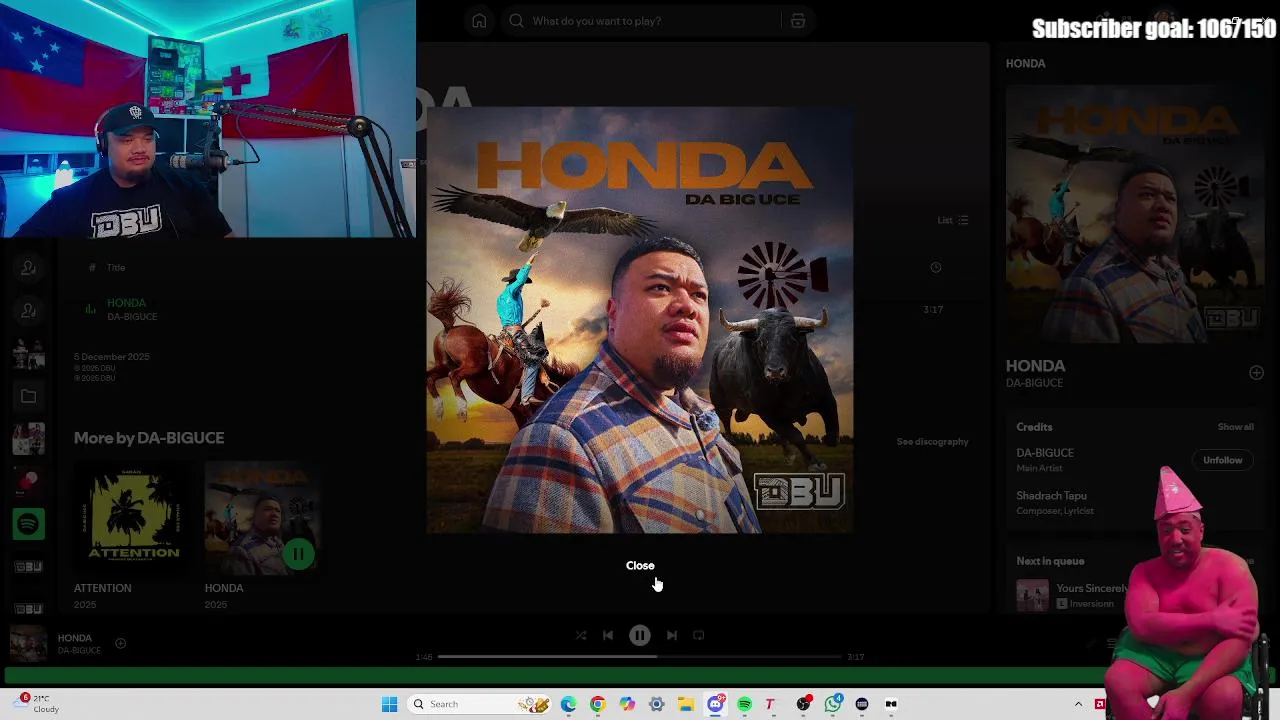
Task: Open the upper DBU item in sidebar
Action: (x=28, y=567)
